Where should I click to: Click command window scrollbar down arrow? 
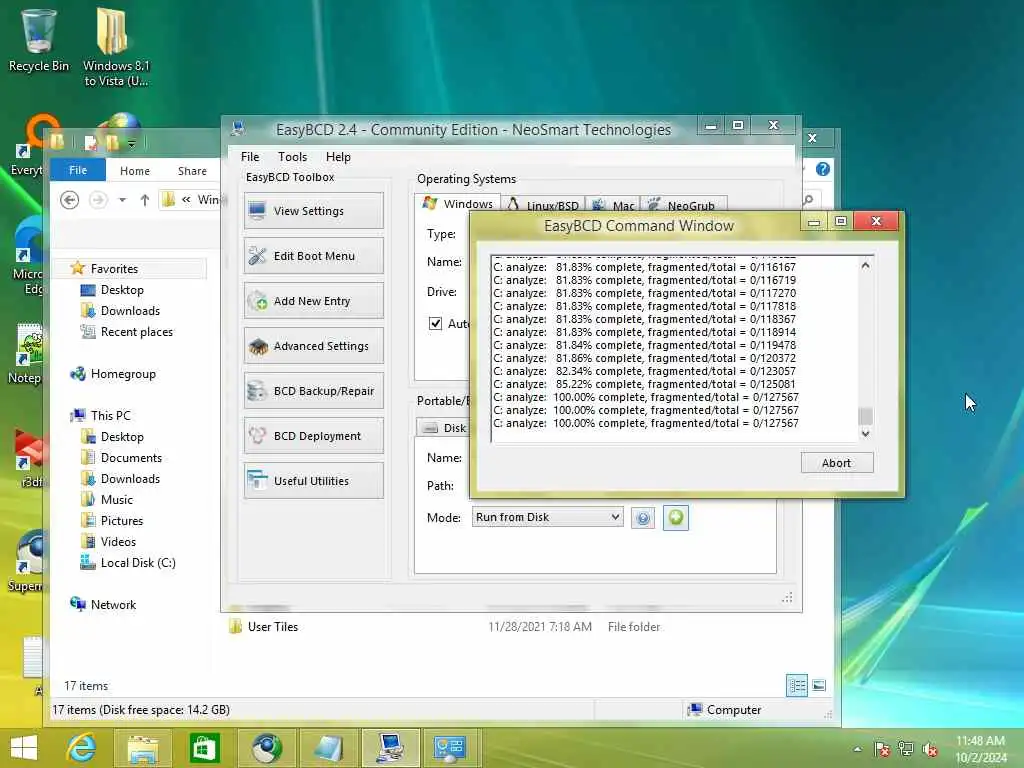coord(865,434)
